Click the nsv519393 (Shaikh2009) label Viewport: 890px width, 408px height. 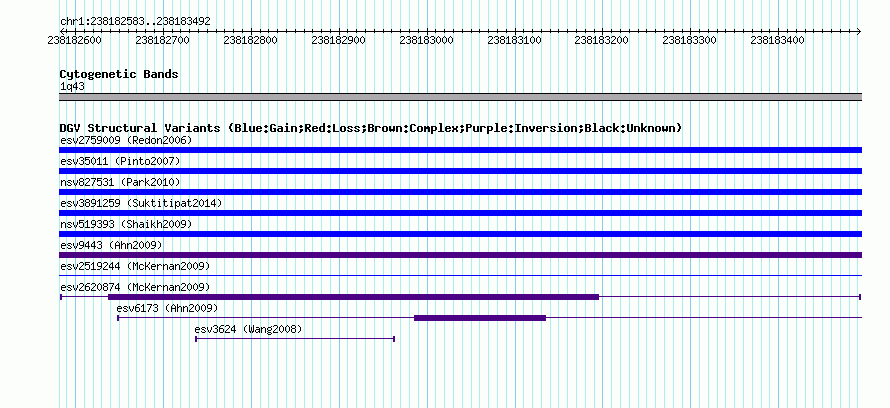coord(126,224)
